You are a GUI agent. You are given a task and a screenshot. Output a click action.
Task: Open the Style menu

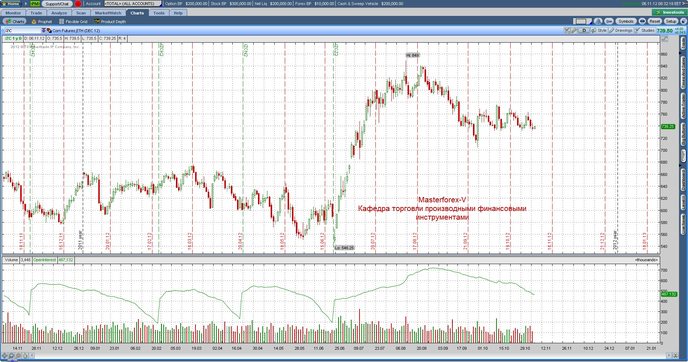(x=599, y=31)
